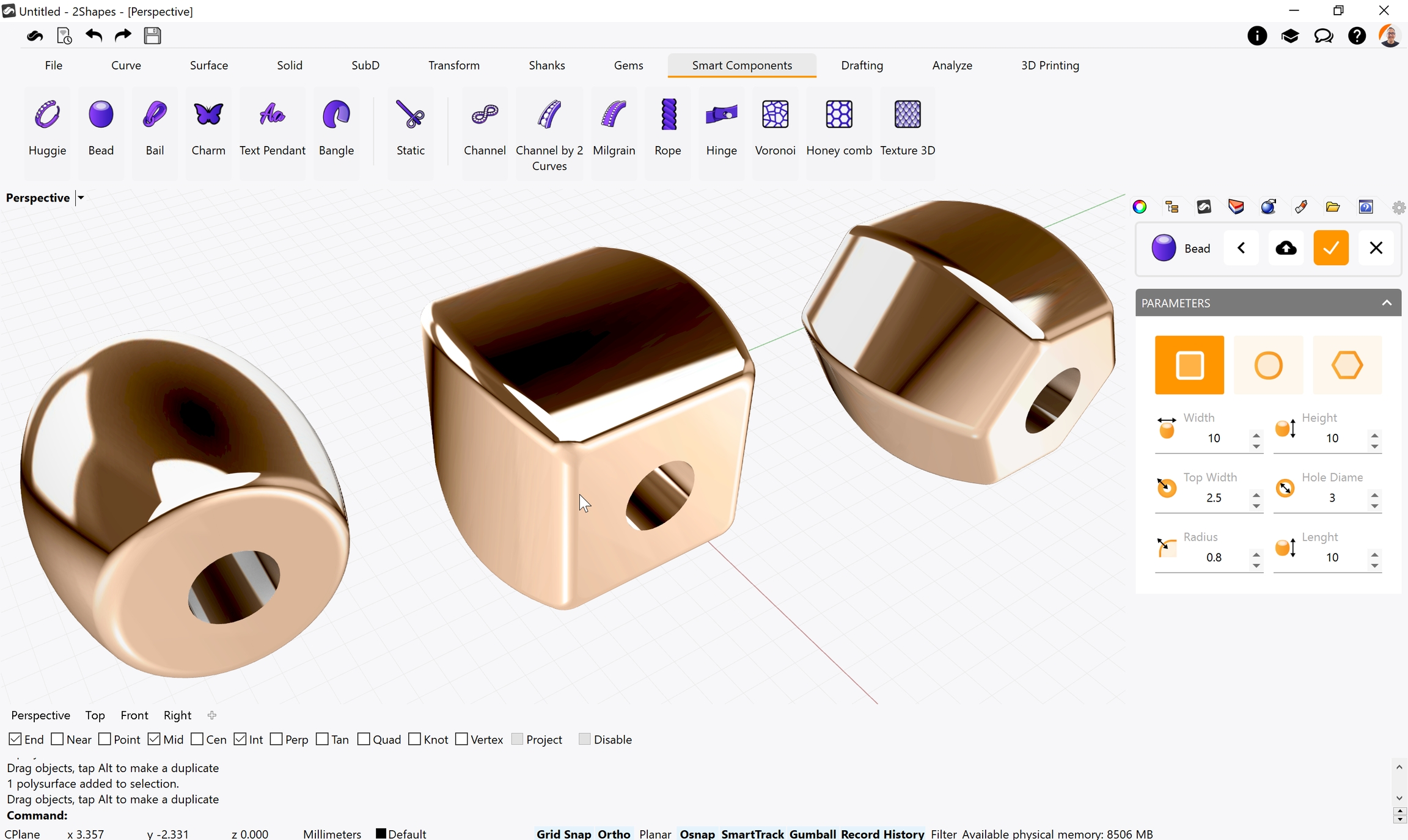The image size is (1408, 840).
Task: Click the Default layer black swatch
Action: point(381,834)
